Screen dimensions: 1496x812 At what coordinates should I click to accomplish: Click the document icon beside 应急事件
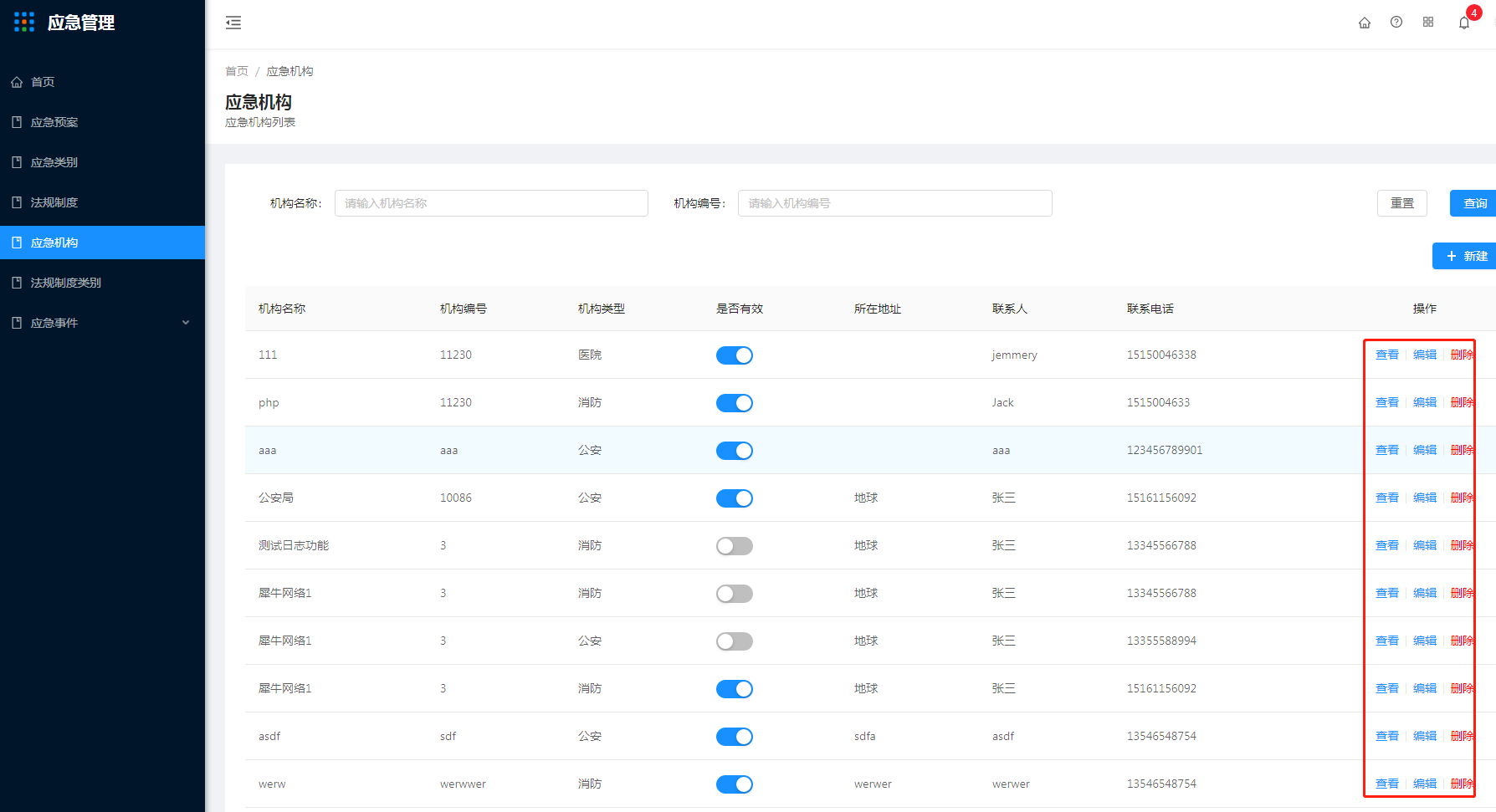pos(17,323)
